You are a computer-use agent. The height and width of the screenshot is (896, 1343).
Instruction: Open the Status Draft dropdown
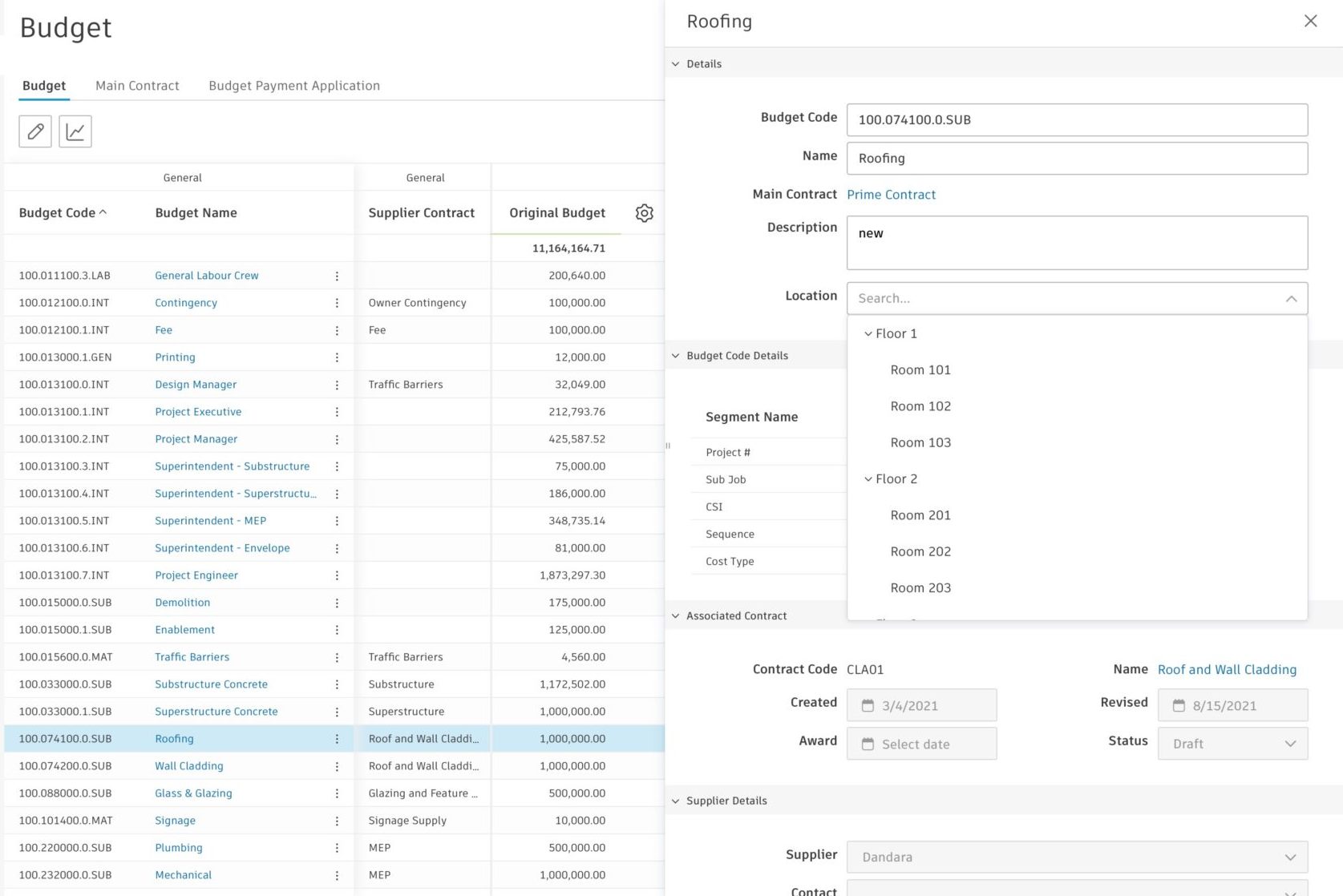pos(1233,744)
